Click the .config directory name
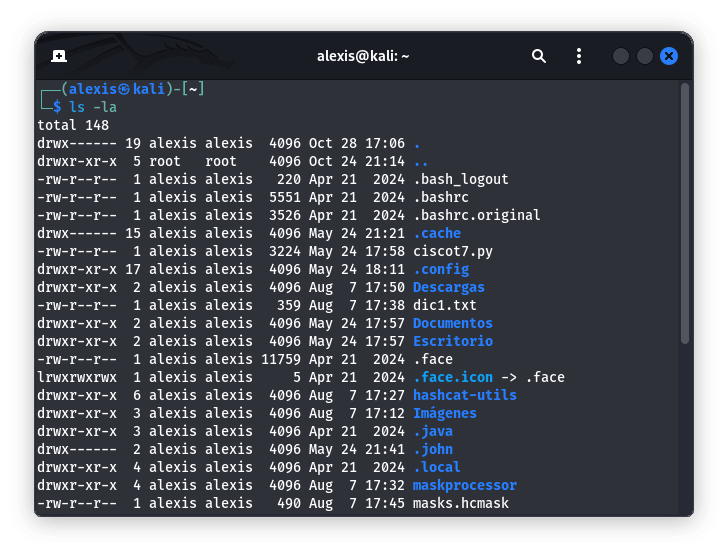The height and width of the screenshot is (554, 728). [x=441, y=269]
